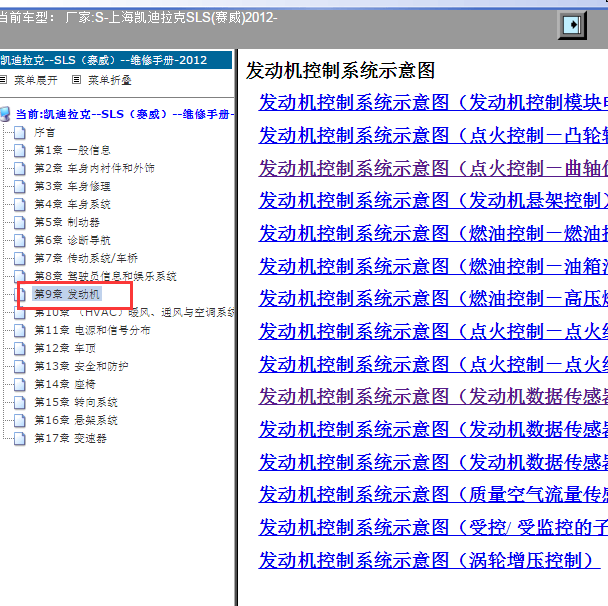Click the page icon beside 第14章 座椅
608x606 pixels.
19,385
